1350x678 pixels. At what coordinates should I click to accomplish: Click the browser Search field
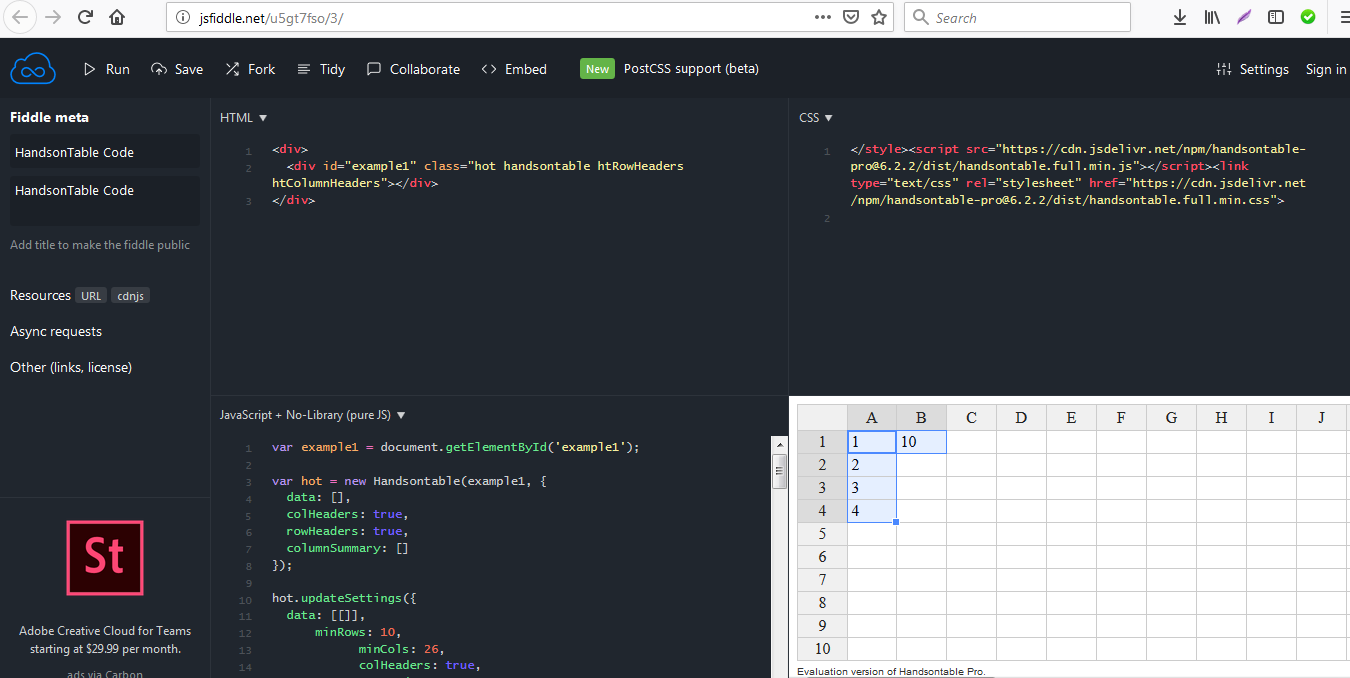pos(1017,17)
